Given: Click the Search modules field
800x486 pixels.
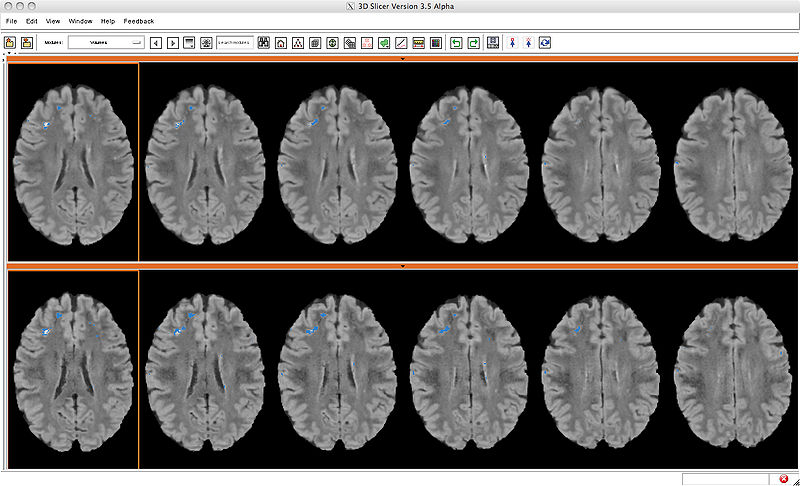Looking at the screenshot, I should (x=233, y=43).
